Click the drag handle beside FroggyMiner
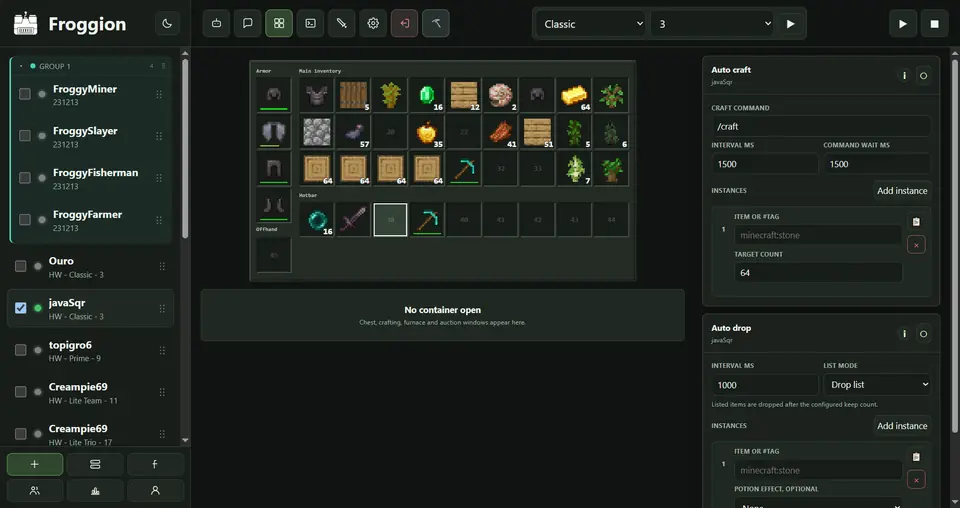This screenshot has width=960, height=508. (159, 94)
